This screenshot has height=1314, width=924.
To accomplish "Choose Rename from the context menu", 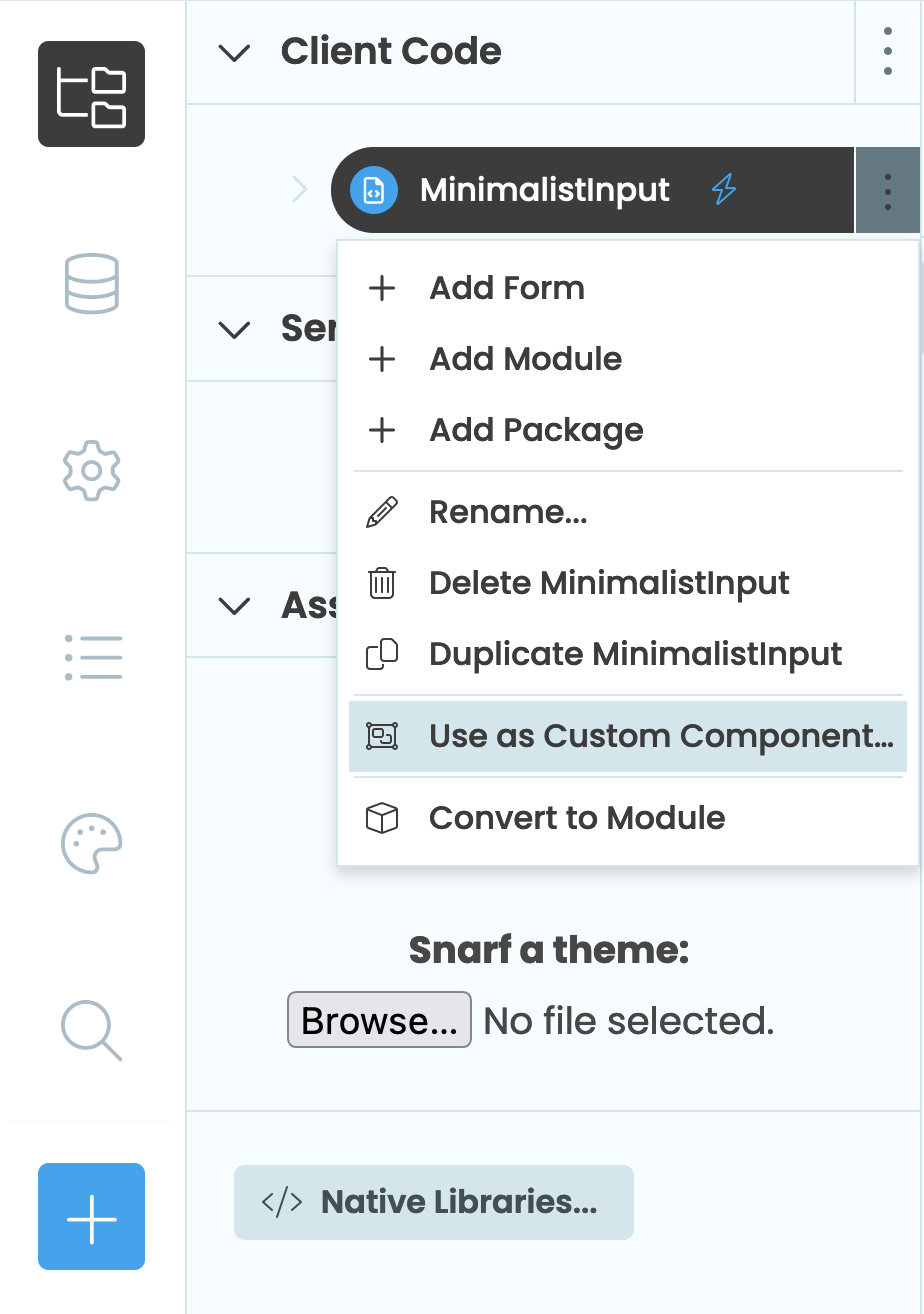I will pyautogui.click(x=509, y=512).
